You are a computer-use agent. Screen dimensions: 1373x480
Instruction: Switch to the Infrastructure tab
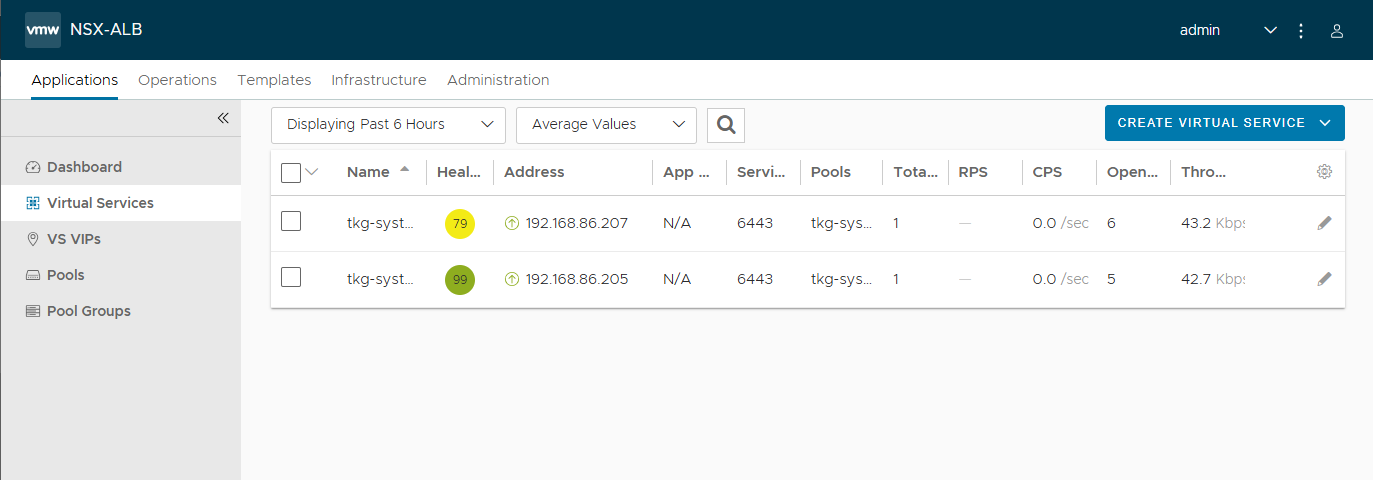(379, 80)
